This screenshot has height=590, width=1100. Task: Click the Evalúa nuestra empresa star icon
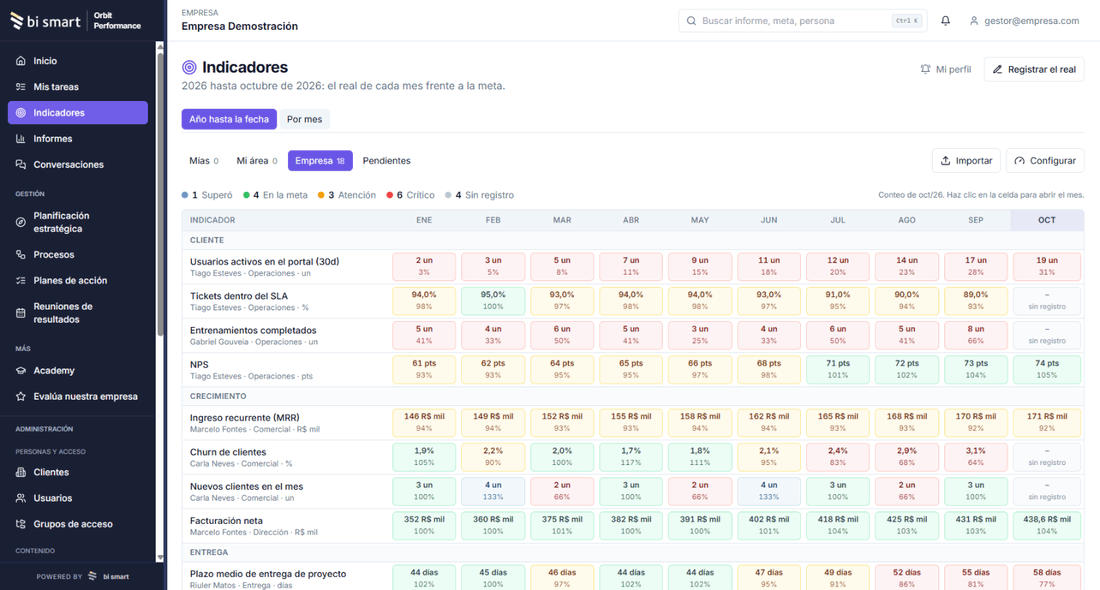tap(21, 396)
